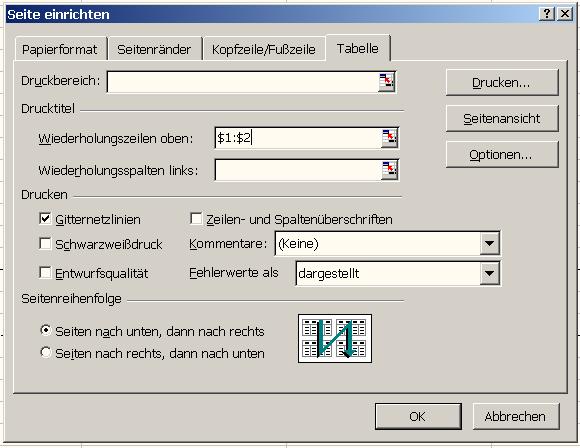
Task: Expand the Fehlerwerte als dropdown
Action: (x=489, y=274)
